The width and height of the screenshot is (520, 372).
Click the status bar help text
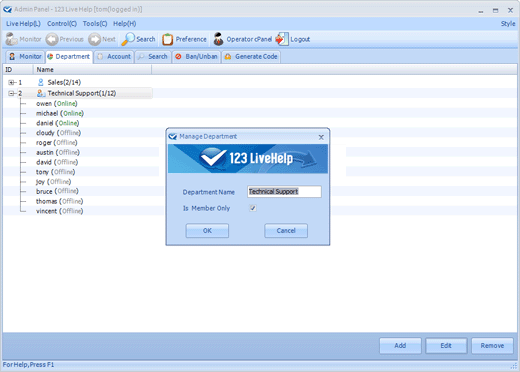28,365
